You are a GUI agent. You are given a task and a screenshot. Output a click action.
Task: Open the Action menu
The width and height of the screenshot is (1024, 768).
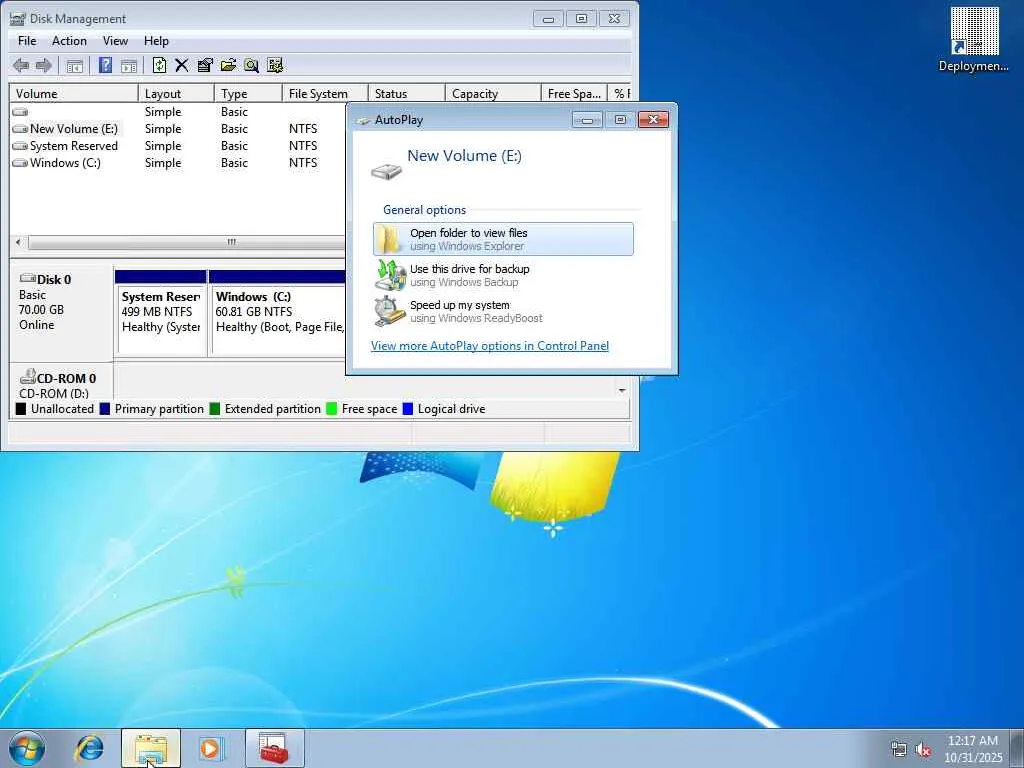tap(69, 40)
